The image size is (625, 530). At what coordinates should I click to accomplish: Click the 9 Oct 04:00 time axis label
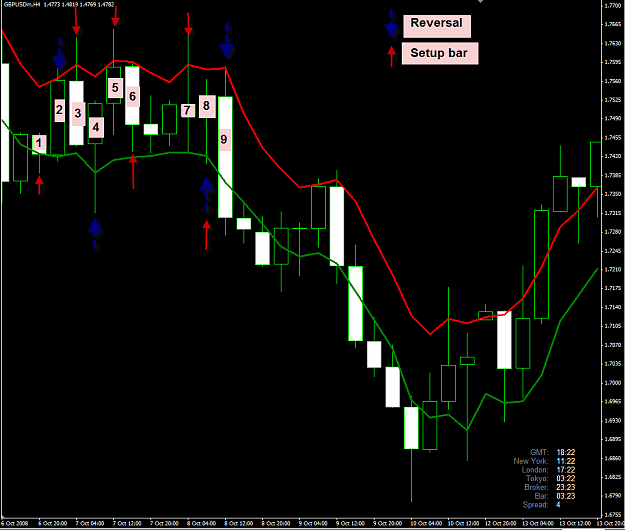pos(313,523)
